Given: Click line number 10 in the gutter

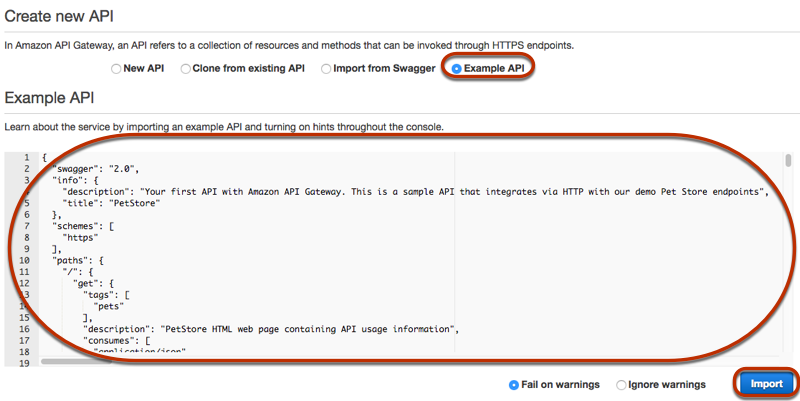Looking at the screenshot, I should click(x=24, y=260).
